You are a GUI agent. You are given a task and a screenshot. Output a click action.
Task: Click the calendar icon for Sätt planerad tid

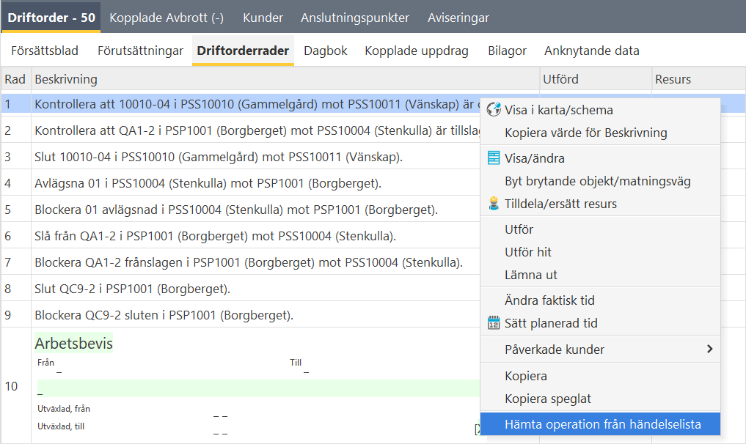coord(493,323)
